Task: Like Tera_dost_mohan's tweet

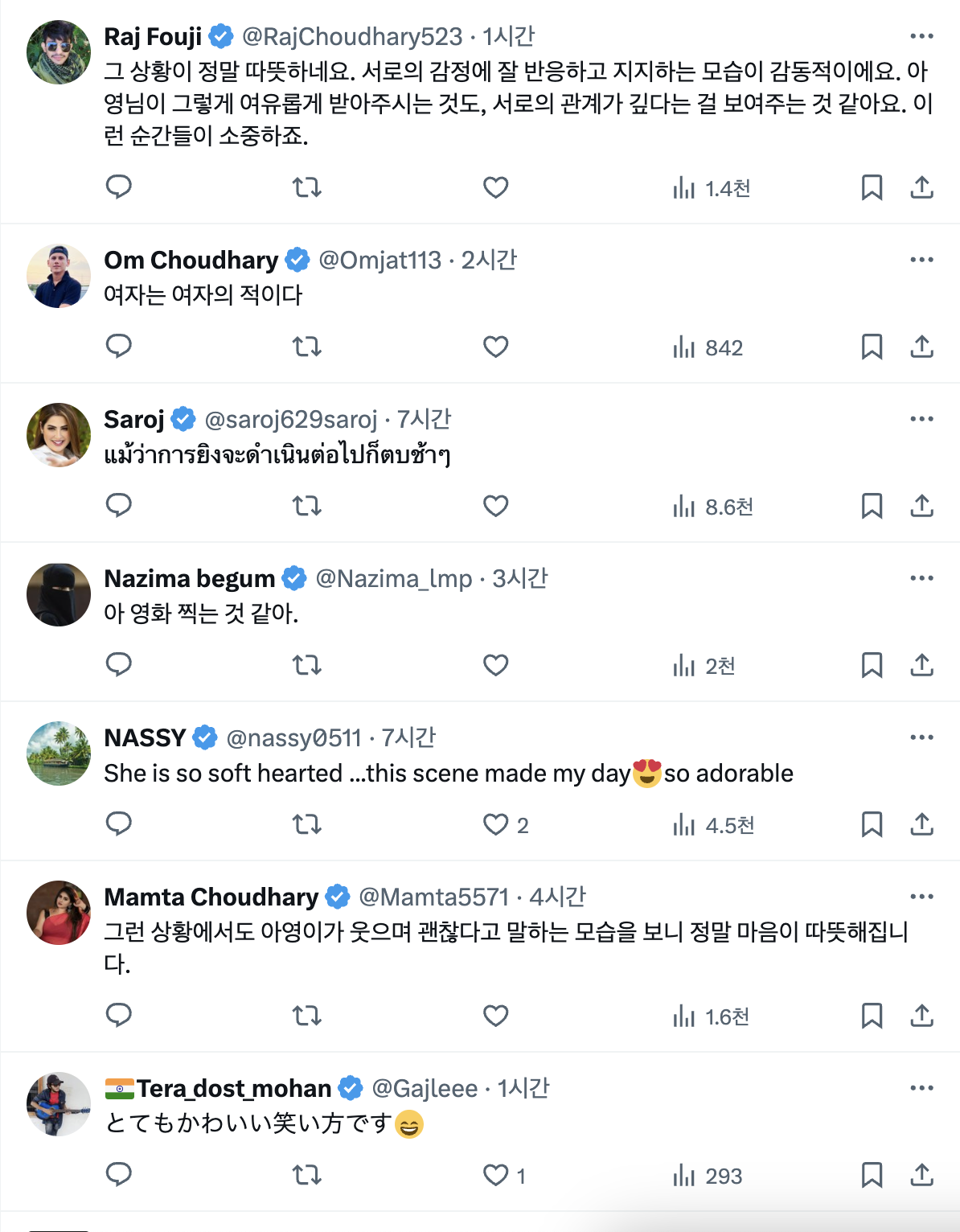Action: (x=504, y=1176)
